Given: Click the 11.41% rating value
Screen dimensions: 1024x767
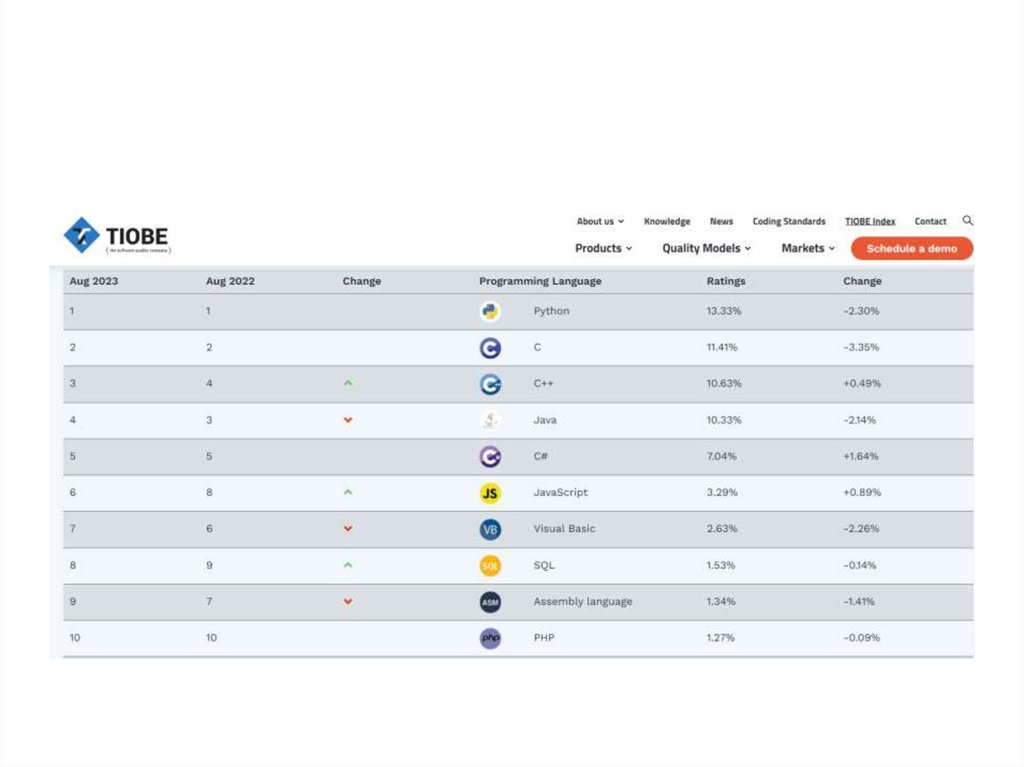Looking at the screenshot, I should tap(722, 348).
